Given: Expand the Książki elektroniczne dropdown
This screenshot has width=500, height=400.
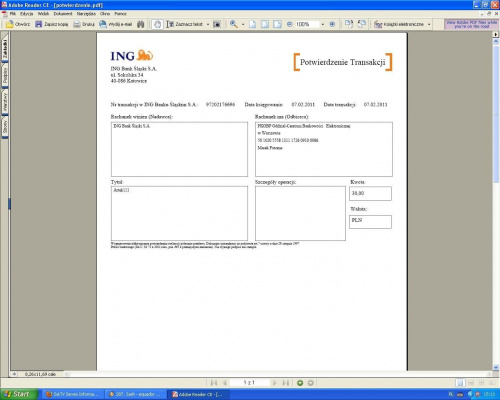Looking at the screenshot, I should click(x=429, y=24).
